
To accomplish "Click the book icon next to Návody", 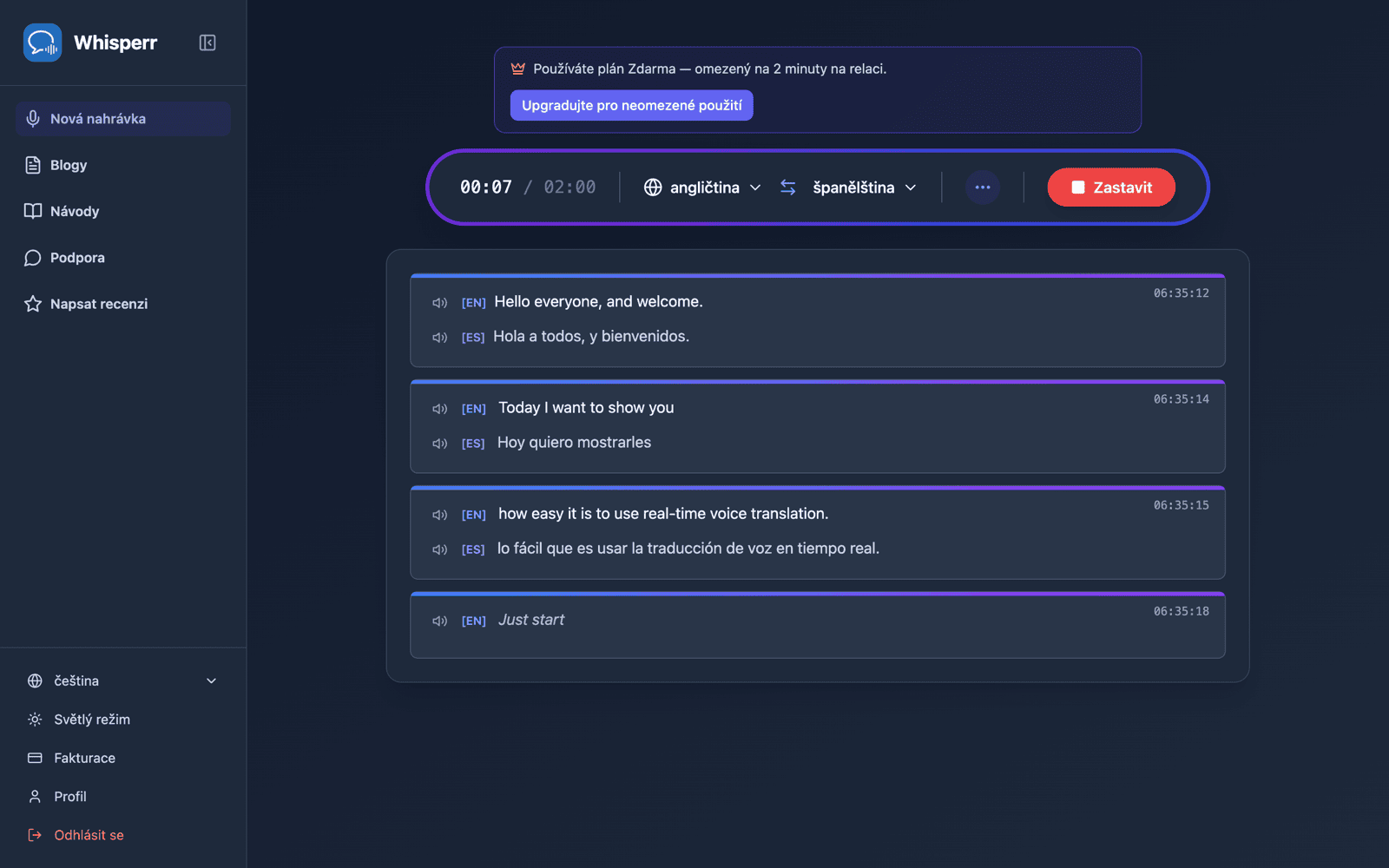I will [33, 211].
